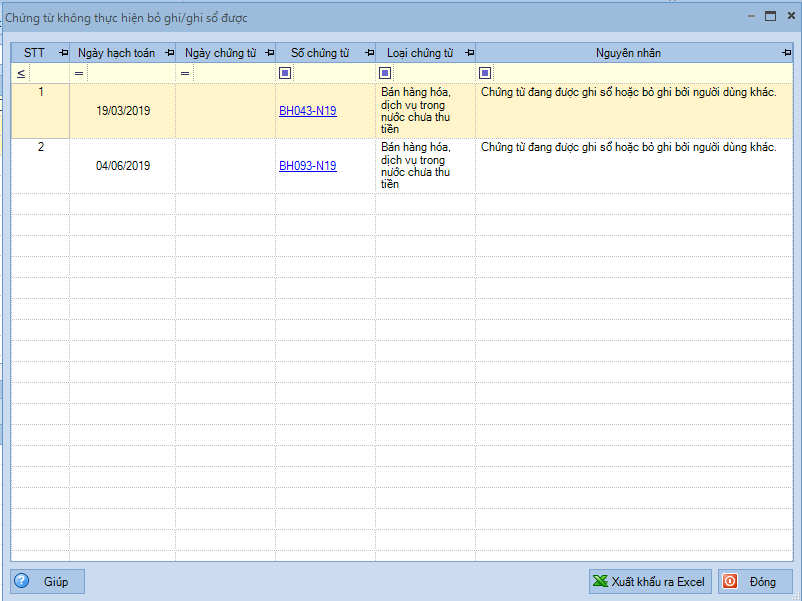Pin the STT column header
This screenshot has width=802, height=601.
pyautogui.click(x=63, y=53)
